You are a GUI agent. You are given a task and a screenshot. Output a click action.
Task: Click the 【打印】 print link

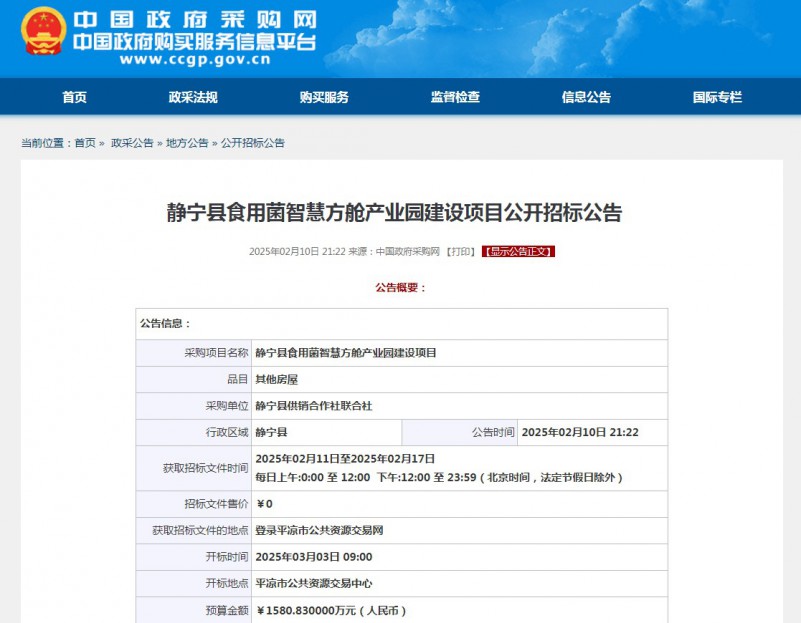click(460, 251)
